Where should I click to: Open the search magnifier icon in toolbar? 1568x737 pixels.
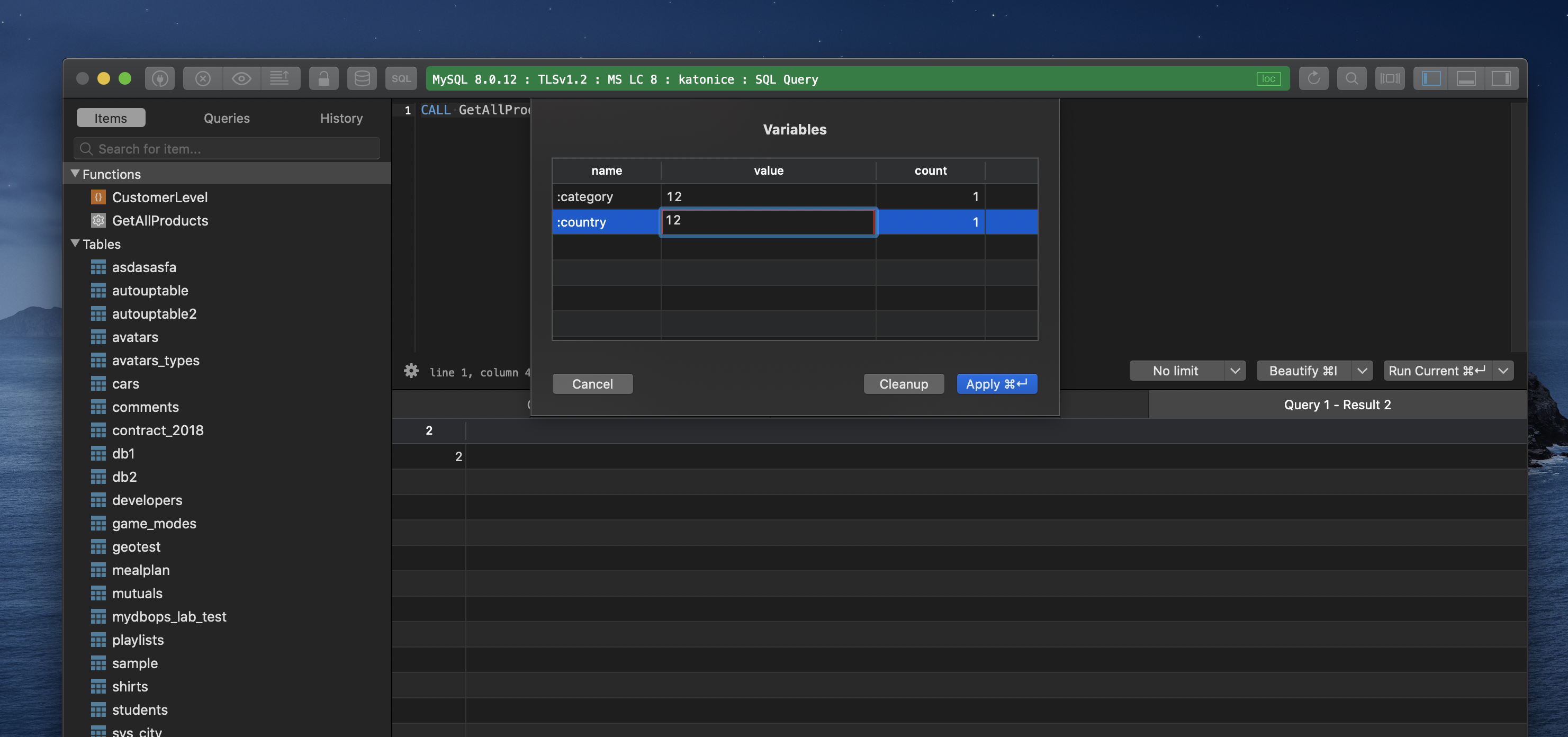tap(1351, 78)
